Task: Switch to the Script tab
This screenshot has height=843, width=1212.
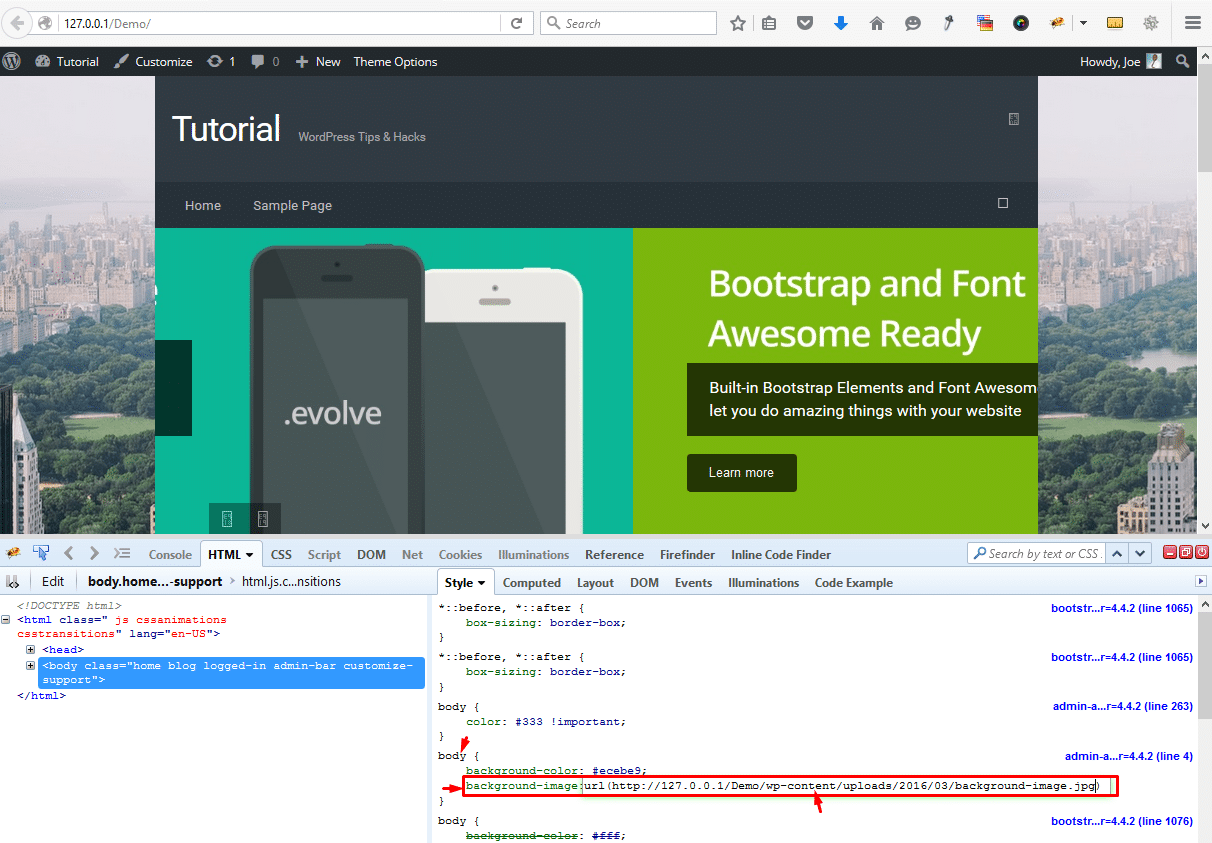Action: coord(324,555)
